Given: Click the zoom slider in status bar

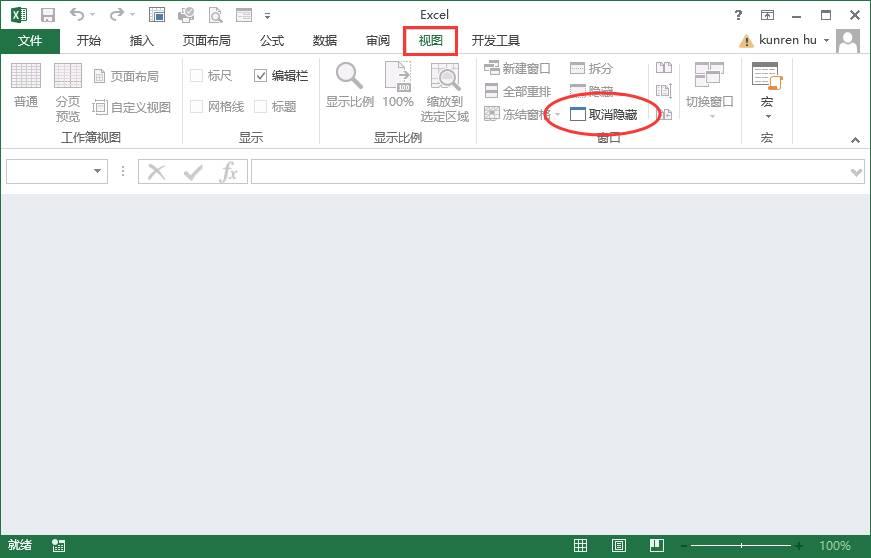Looking at the screenshot, I should [742, 546].
